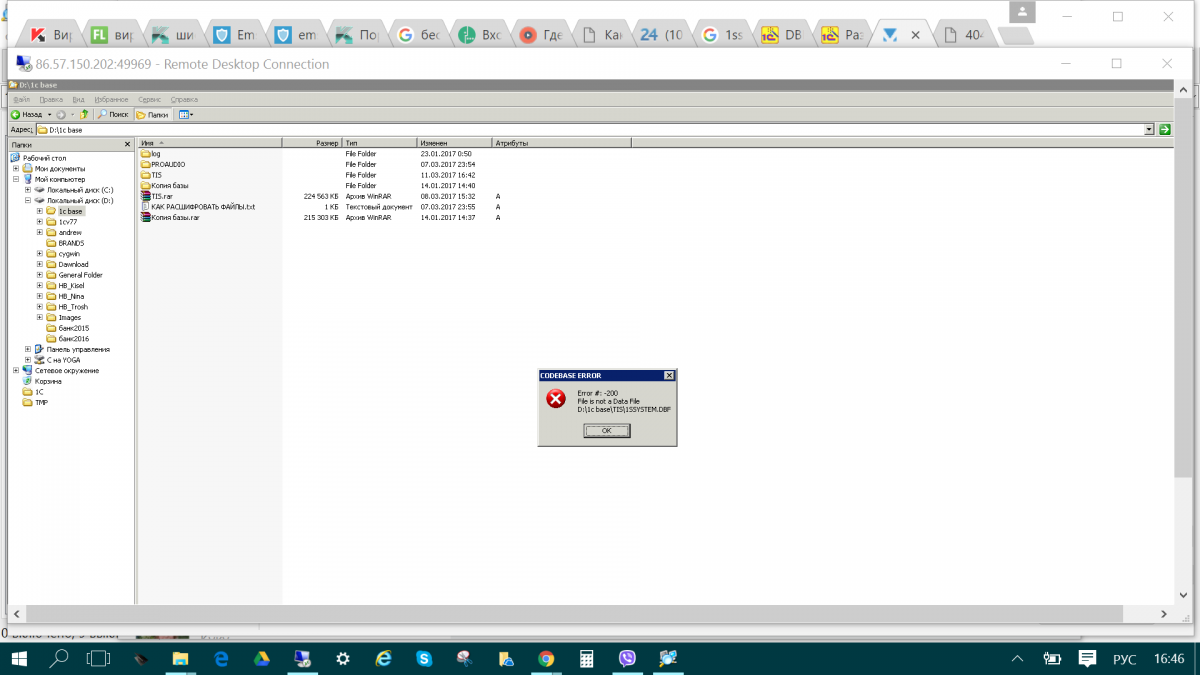Close the CODEBASE ERROR dialog with X
Viewport: 1200px width, 675px height.
click(669, 375)
